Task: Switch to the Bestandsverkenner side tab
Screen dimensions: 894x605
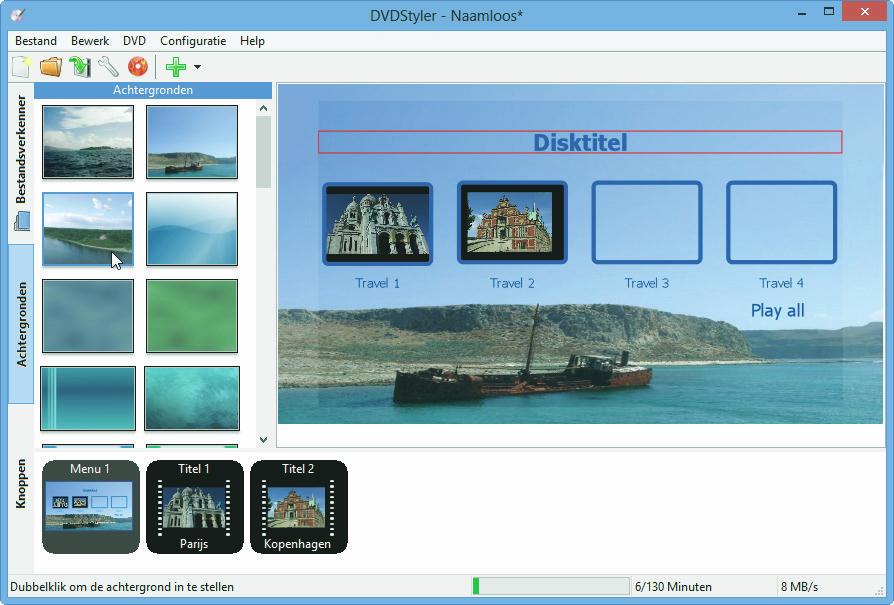Action: pos(21,150)
